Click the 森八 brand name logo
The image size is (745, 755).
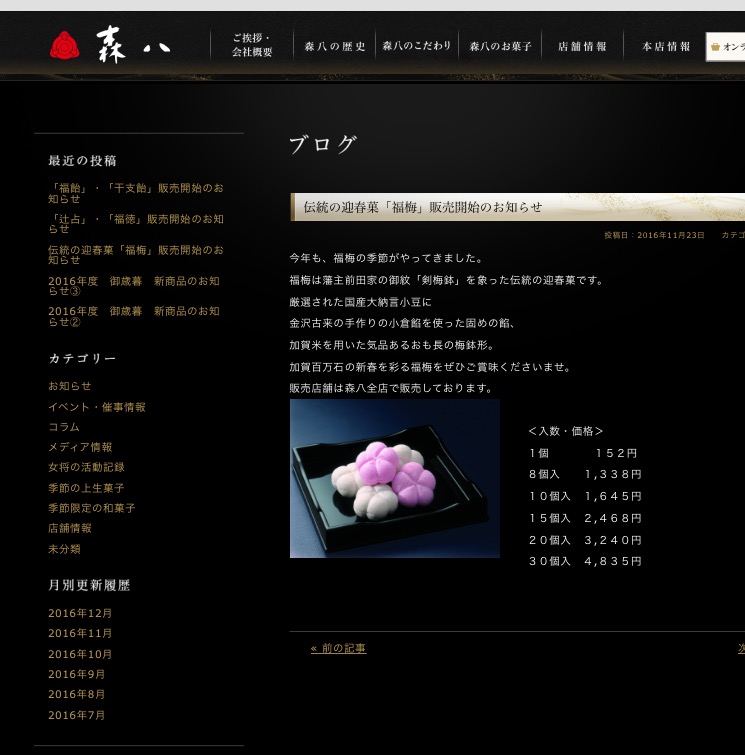[x=133, y=45]
